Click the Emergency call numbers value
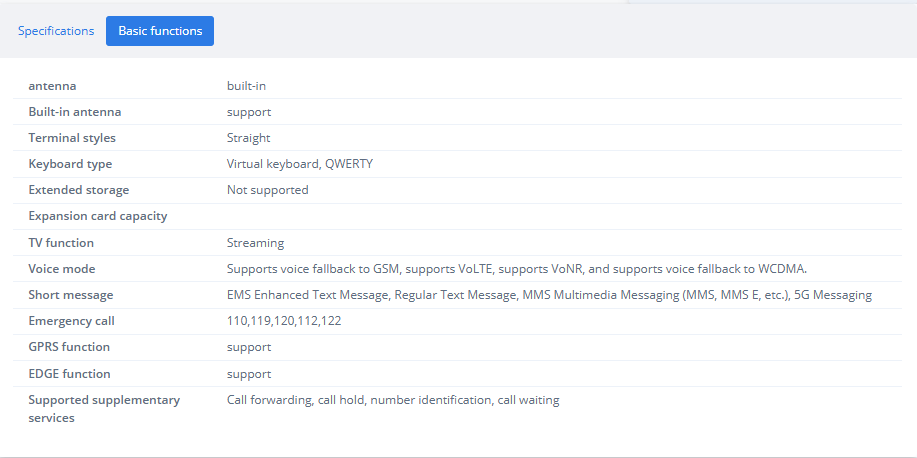Viewport: 917px width, 458px height. [284, 321]
